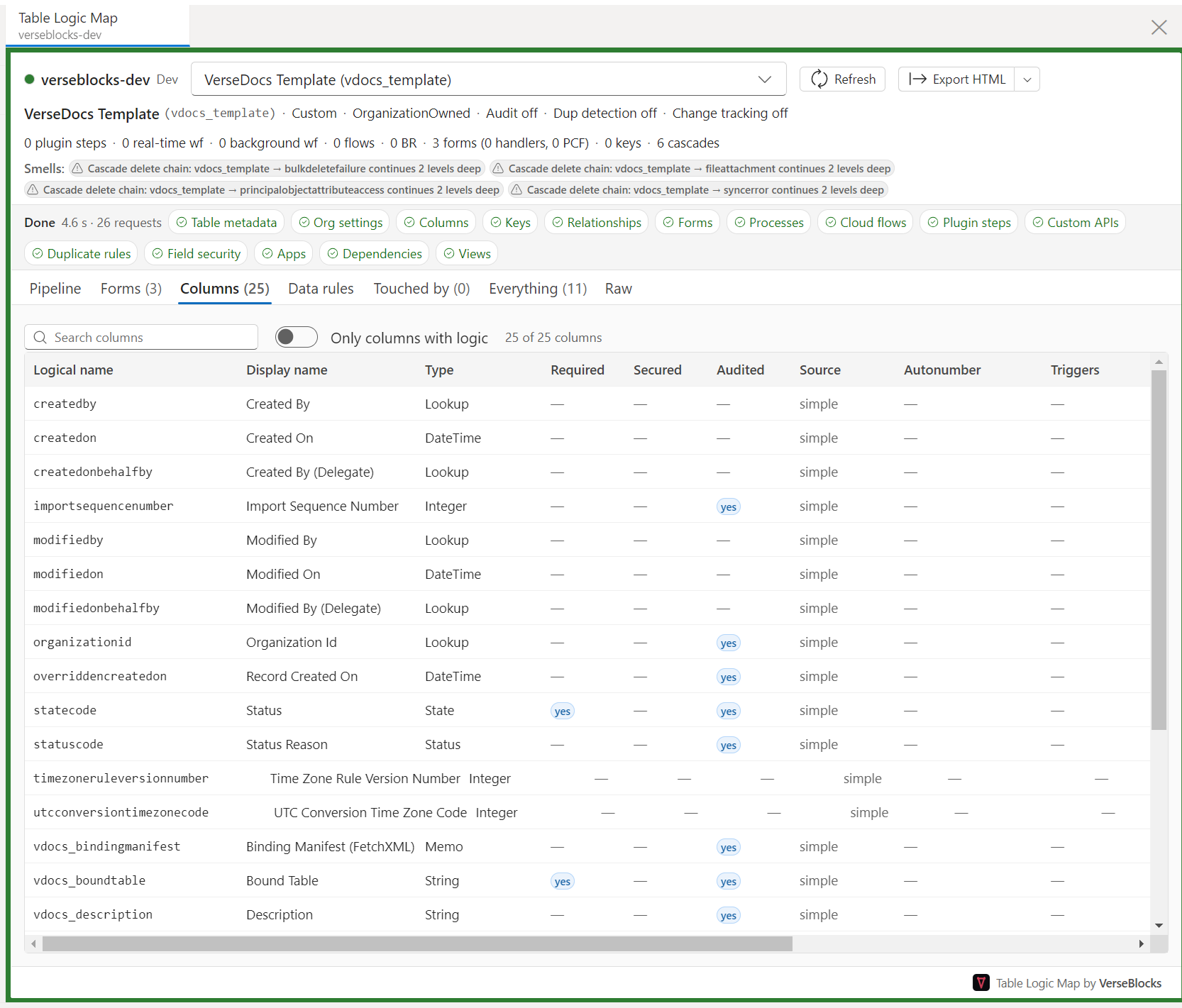Toggle Only columns with logic switch

click(297, 337)
